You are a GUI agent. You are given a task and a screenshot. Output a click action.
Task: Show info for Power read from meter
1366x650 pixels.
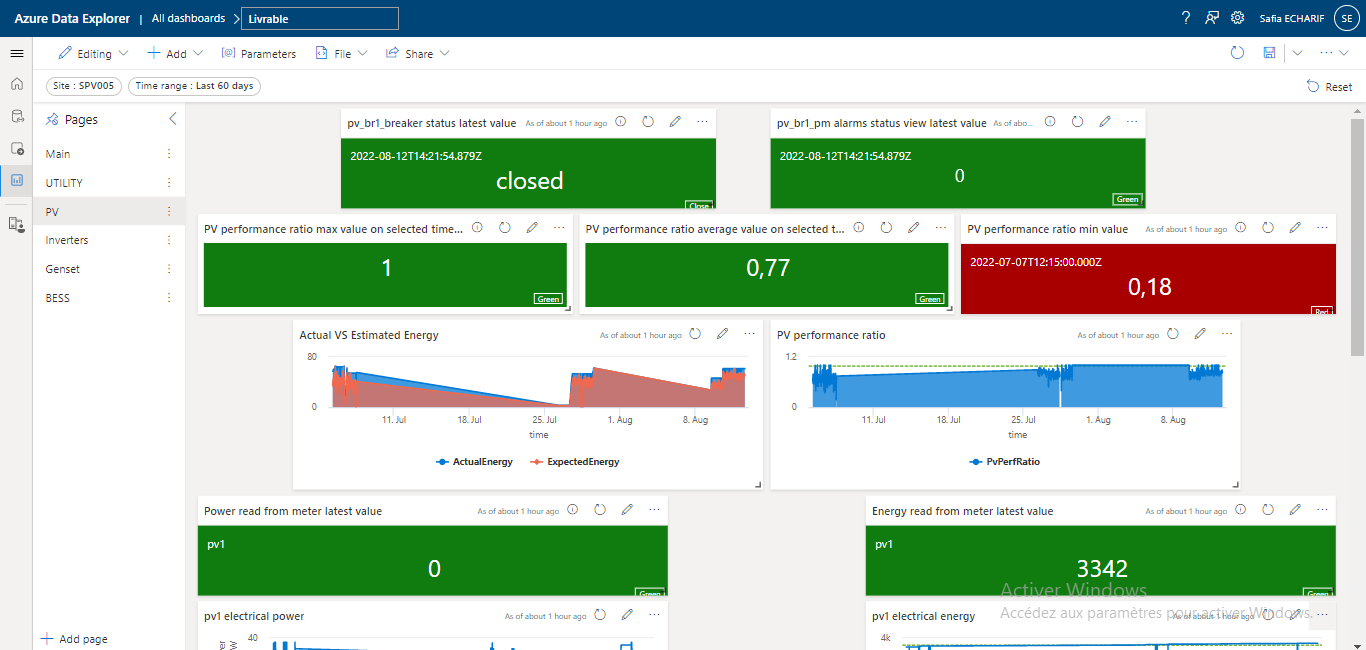coord(572,510)
